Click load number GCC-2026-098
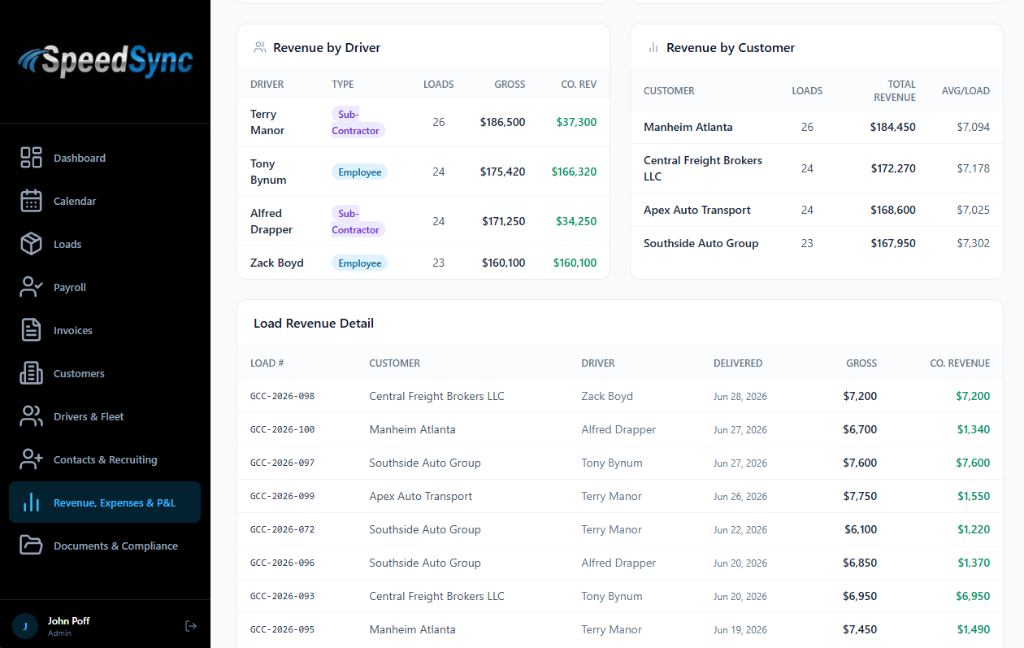1024x648 pixels. click(x=282, y=397)
